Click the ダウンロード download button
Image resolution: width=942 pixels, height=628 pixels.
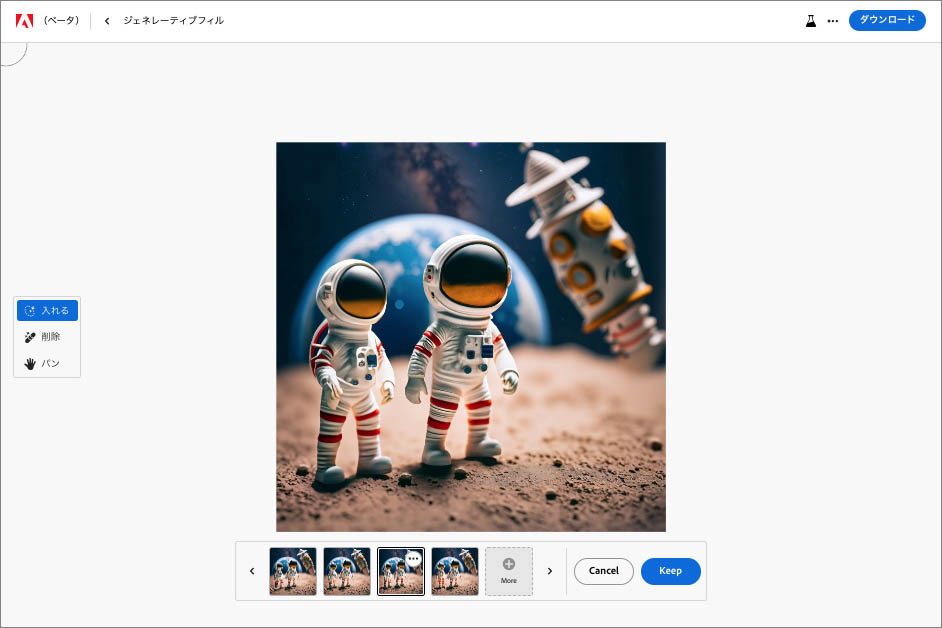coord(887,20)
